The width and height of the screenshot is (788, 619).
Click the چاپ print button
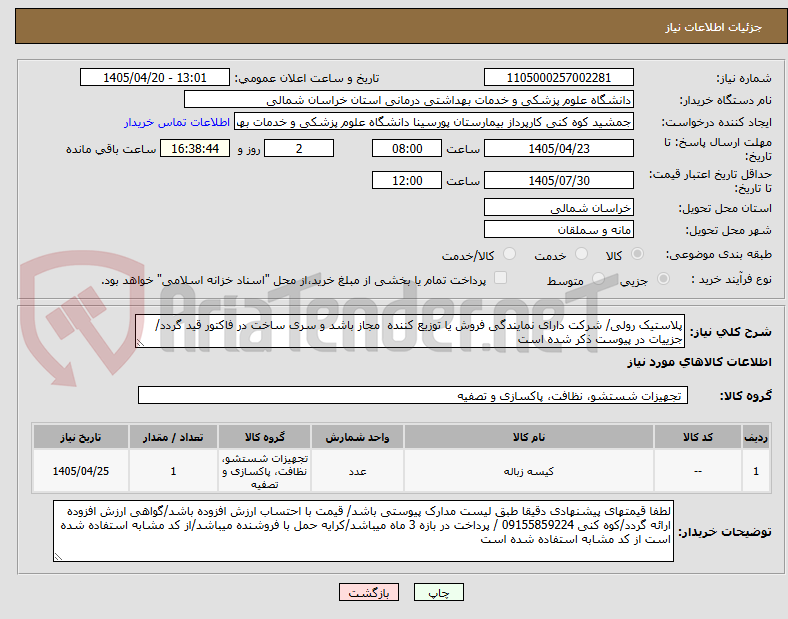point(439,592)
